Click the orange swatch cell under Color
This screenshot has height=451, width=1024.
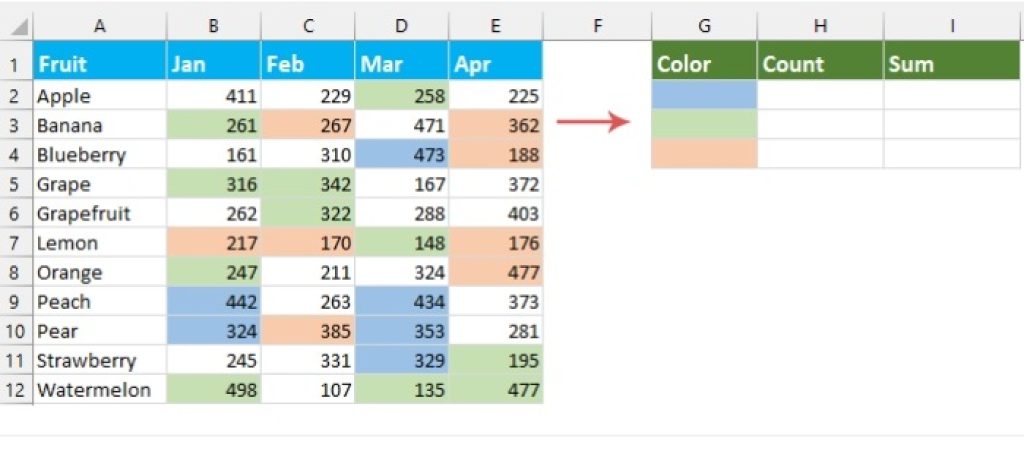(704, 154)
